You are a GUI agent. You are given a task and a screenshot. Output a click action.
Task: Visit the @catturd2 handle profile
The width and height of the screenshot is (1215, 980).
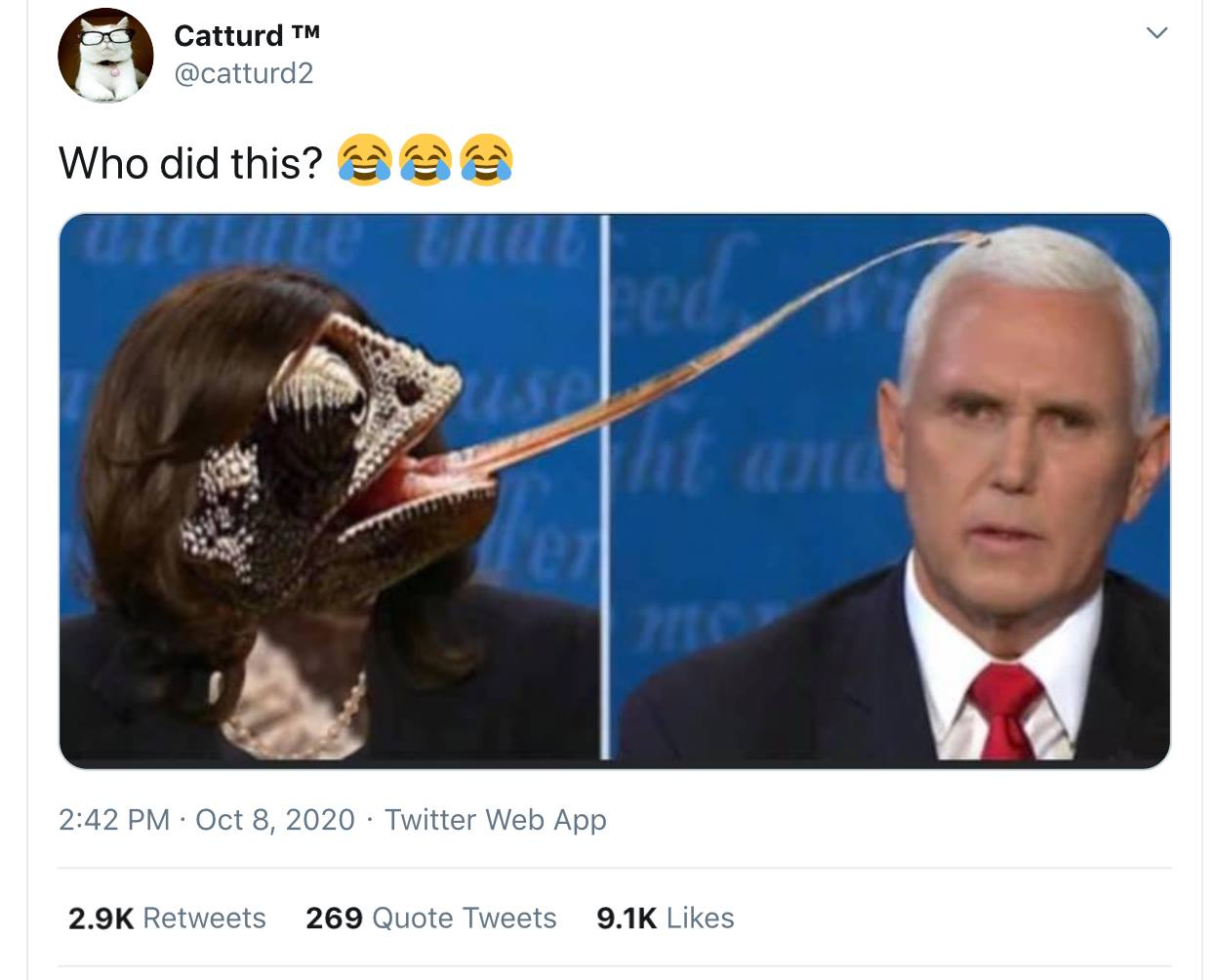coord(244,73)
